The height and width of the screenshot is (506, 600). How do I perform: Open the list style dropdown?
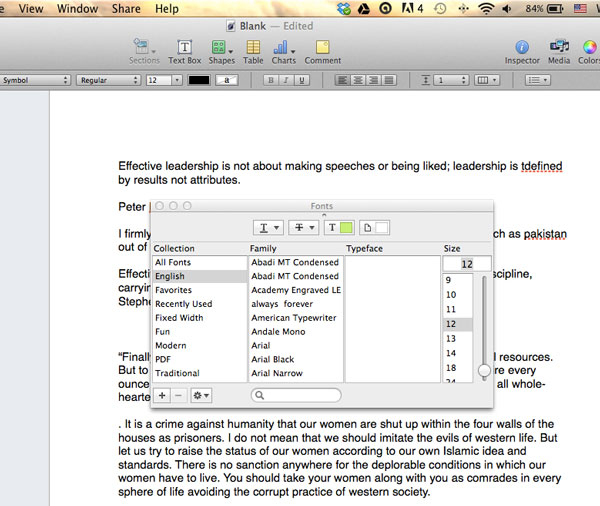[x=538, y=80]
